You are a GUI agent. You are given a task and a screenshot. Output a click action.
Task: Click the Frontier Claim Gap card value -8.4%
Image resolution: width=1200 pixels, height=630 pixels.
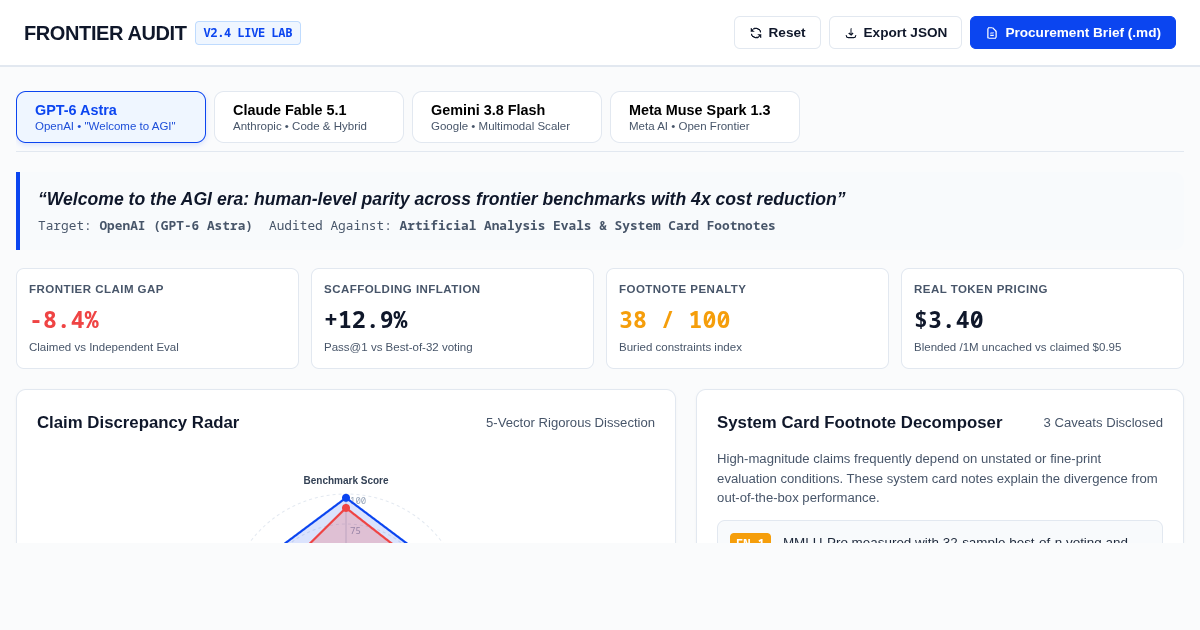click(x=64, y=320)
